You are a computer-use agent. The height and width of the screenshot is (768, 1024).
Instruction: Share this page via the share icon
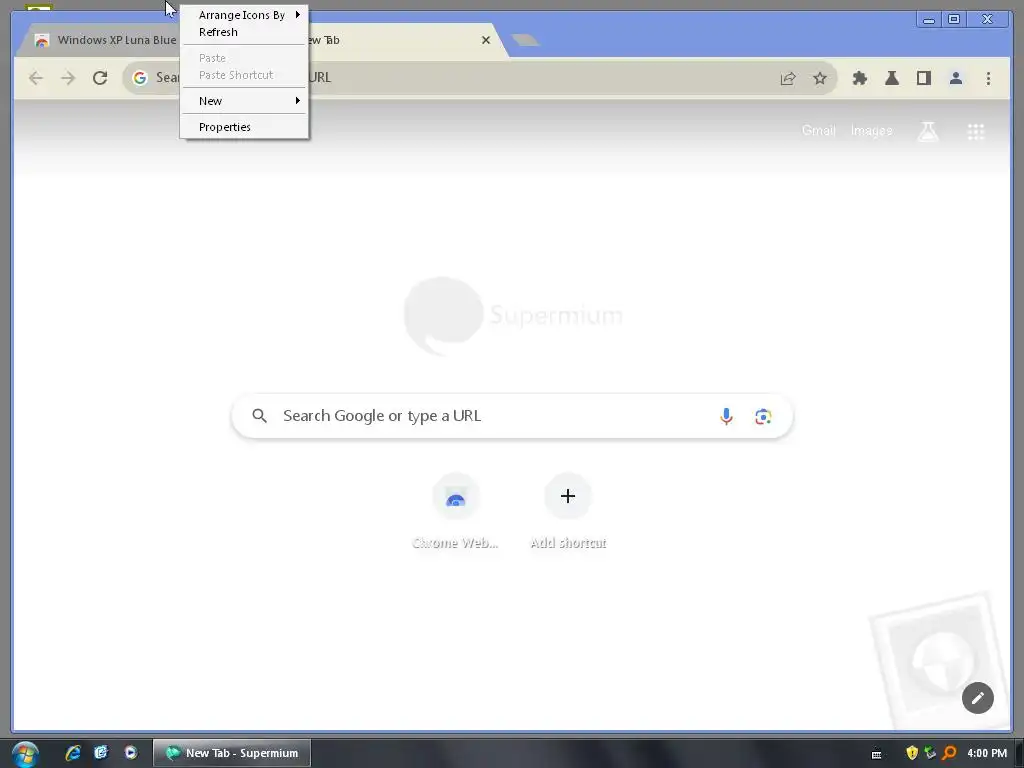point(788,78)
